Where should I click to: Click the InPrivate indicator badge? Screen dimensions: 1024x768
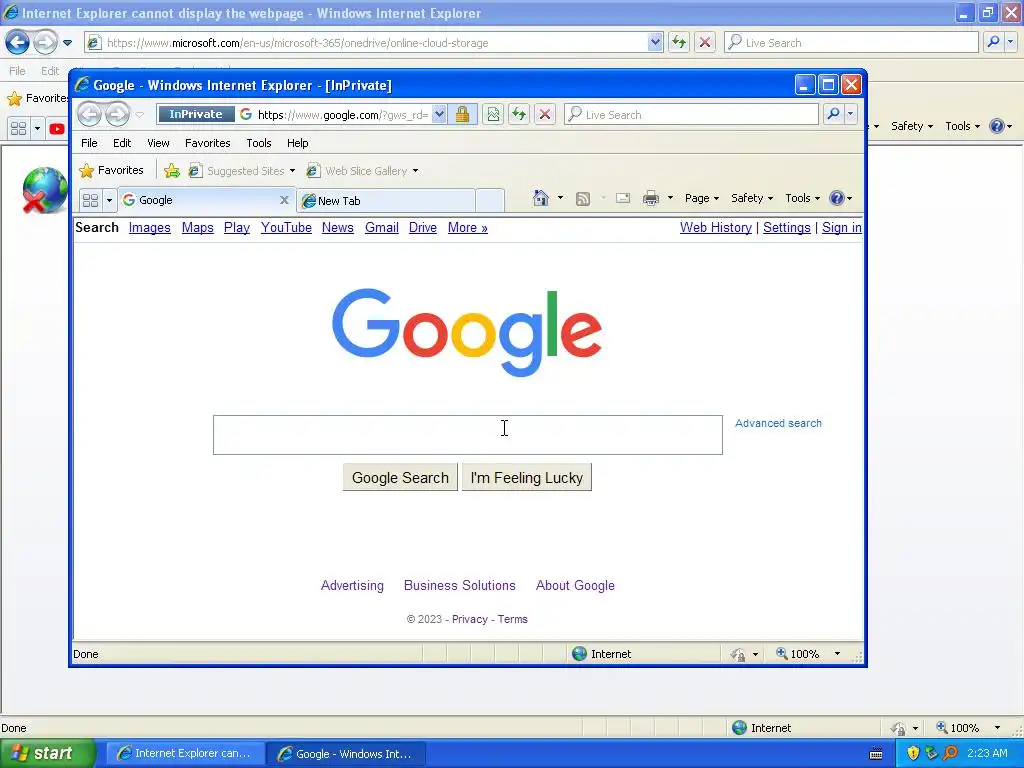click(196, 114)
